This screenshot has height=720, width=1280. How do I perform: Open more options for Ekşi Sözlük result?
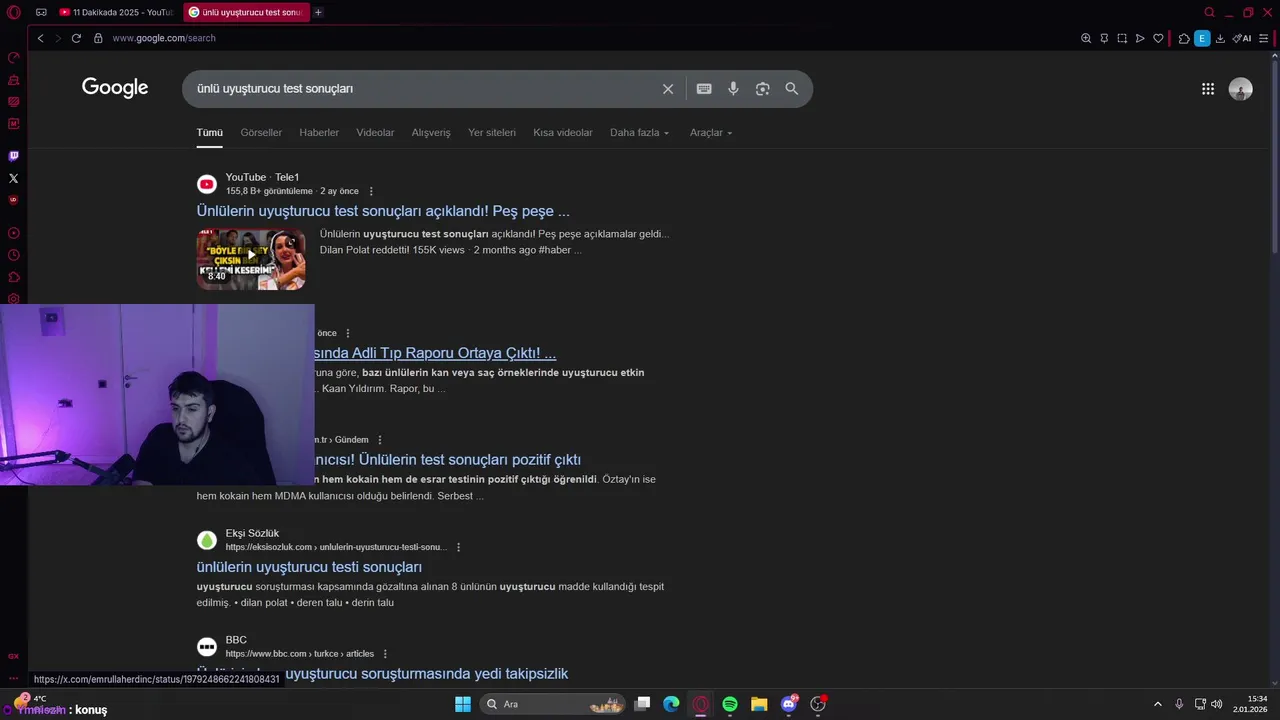tap(458, 547)
